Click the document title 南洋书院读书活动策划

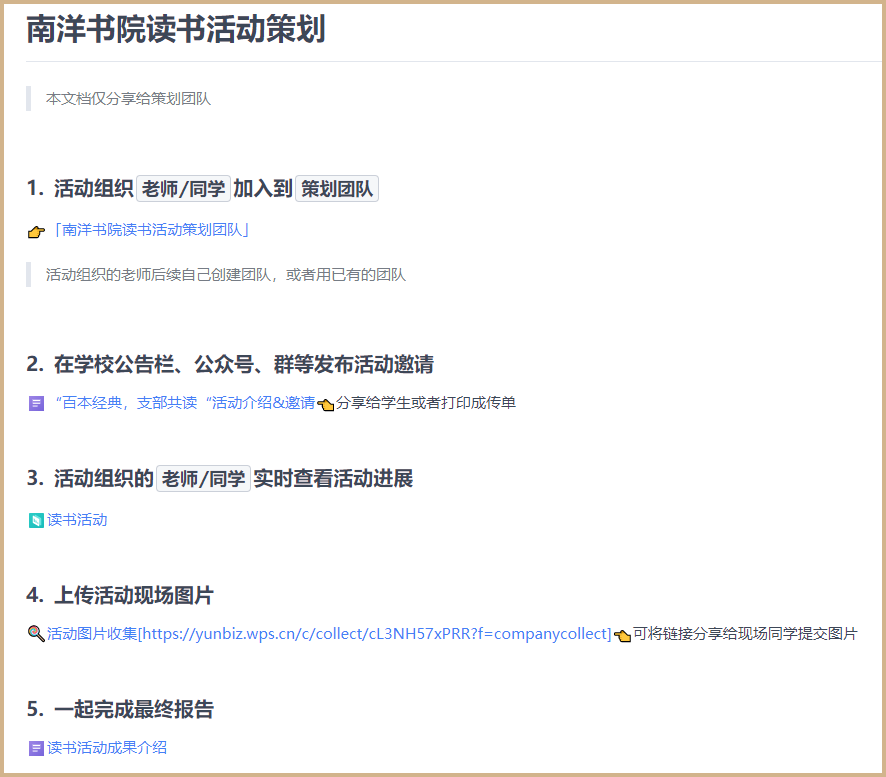pos(176,30)
